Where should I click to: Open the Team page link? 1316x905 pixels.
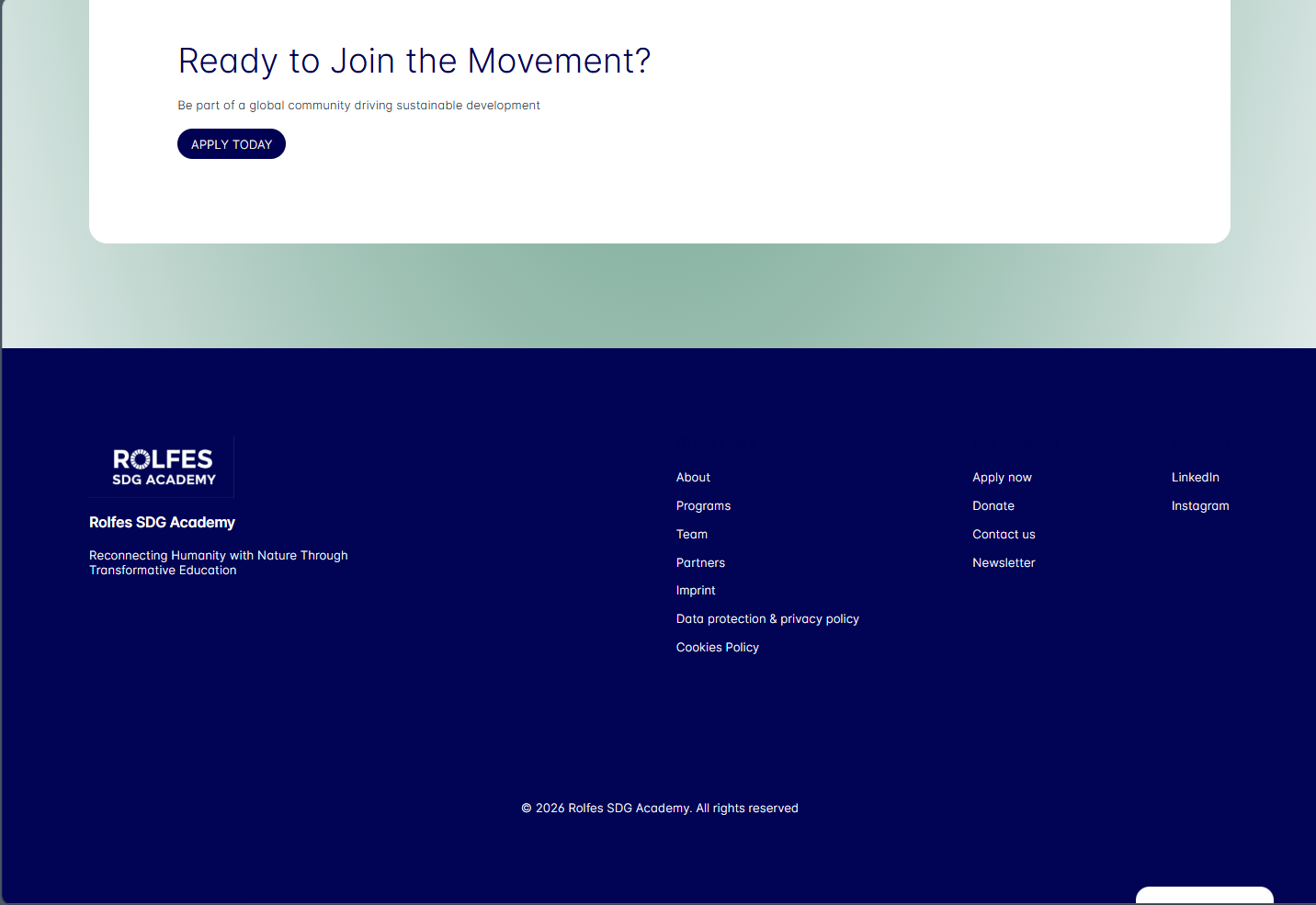click(691, 535)
